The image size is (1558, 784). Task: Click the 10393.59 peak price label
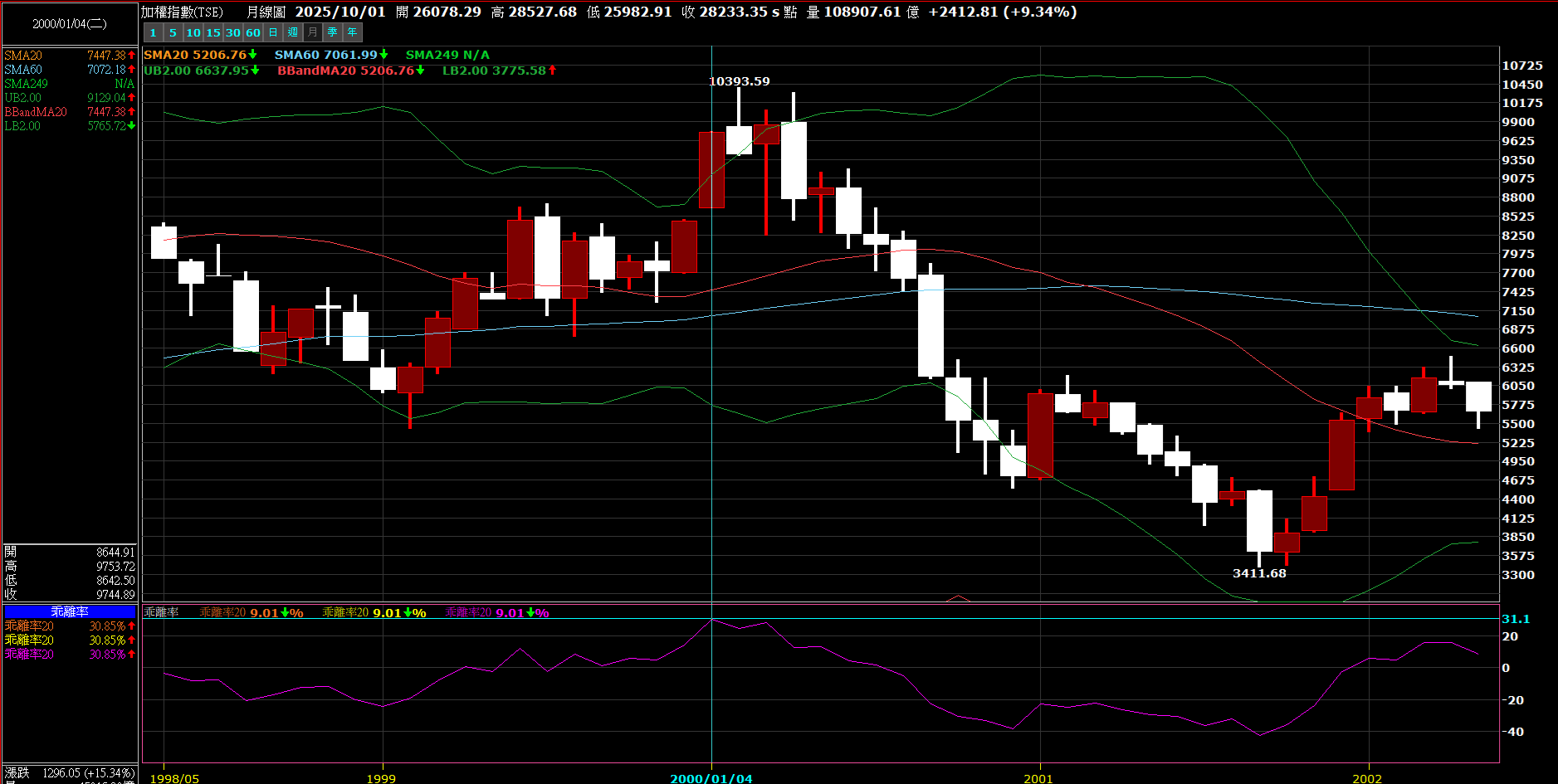point(739,81)
